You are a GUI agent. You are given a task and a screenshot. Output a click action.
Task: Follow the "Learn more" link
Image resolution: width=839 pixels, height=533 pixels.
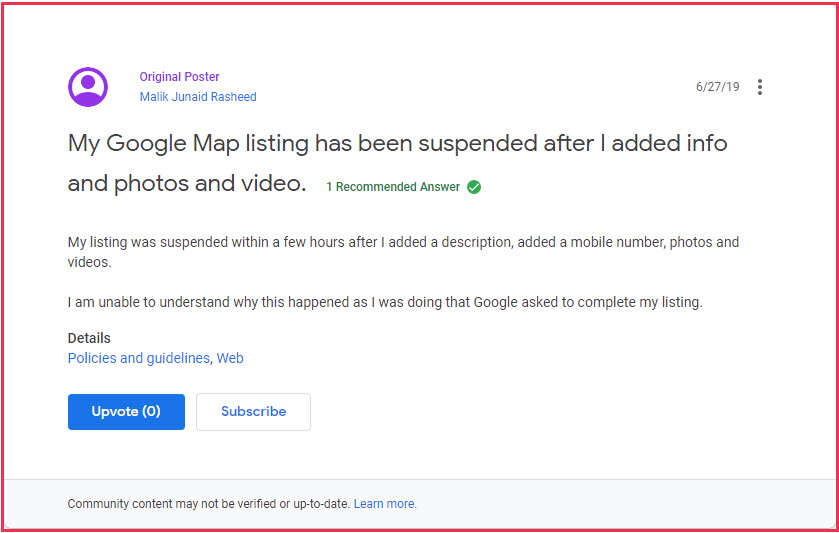(385, 504)
